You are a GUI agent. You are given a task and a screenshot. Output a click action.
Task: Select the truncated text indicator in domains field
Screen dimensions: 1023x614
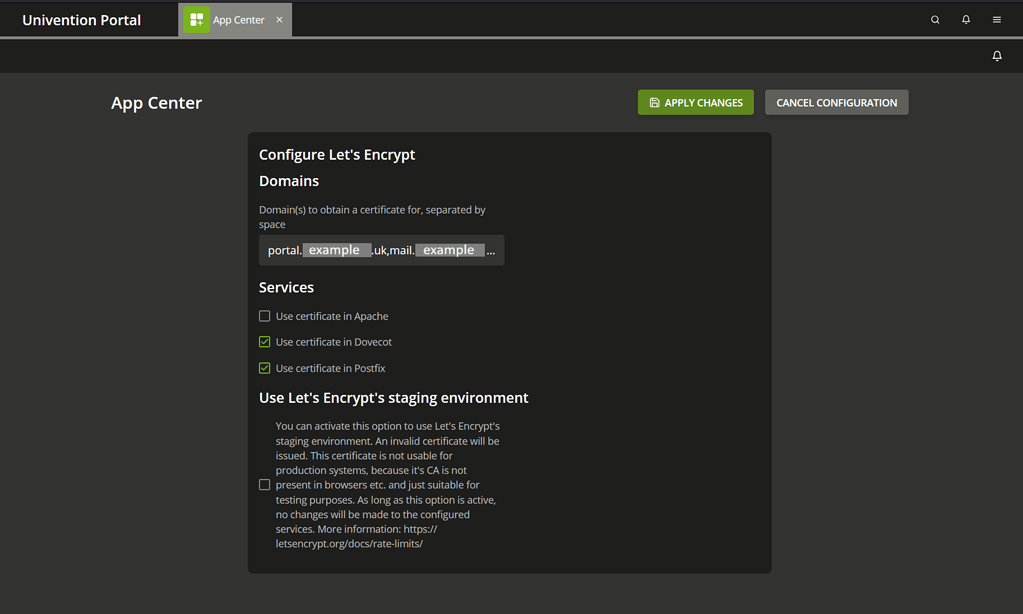(x=491, y=250)
